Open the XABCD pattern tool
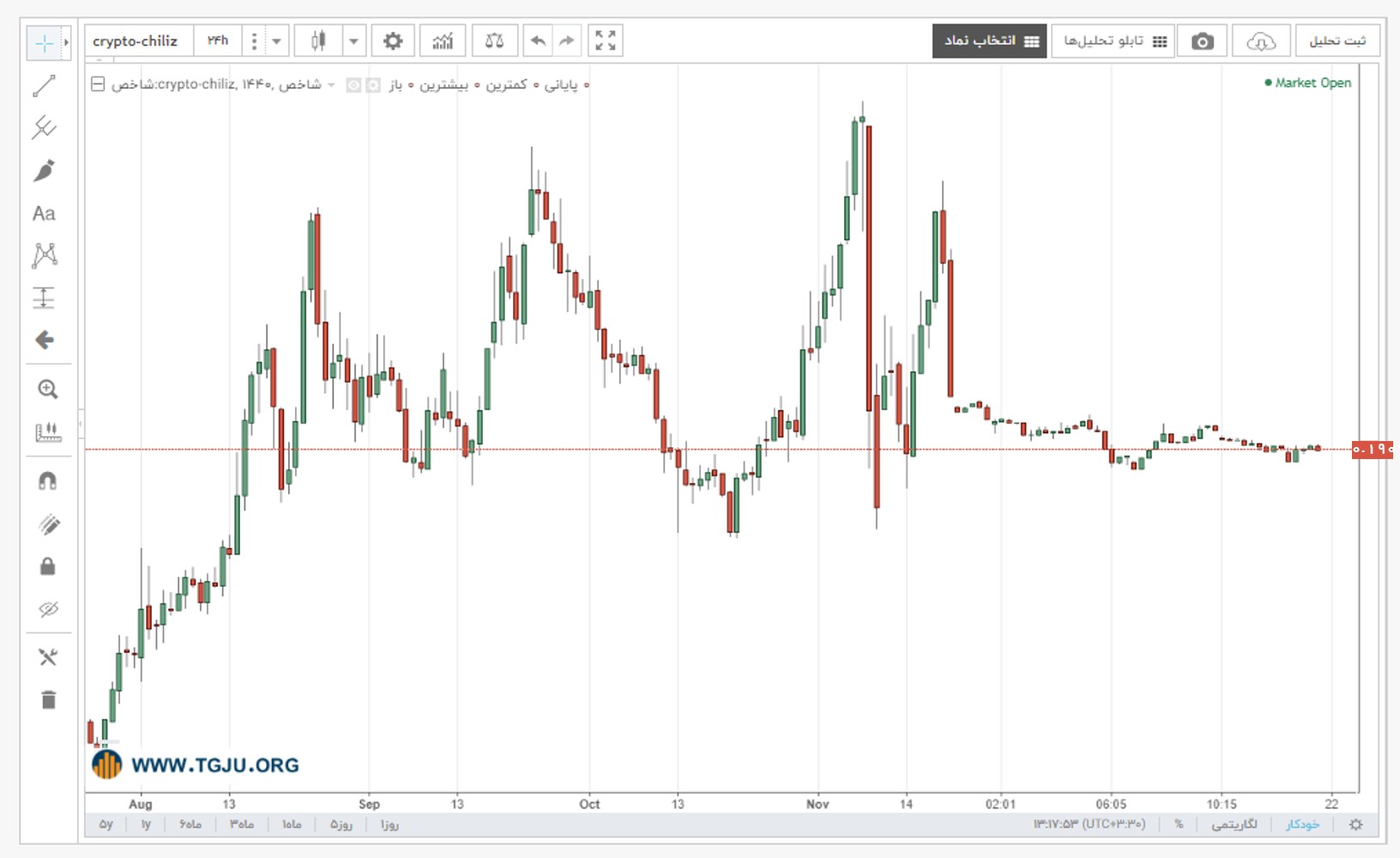 click(44, 255)
